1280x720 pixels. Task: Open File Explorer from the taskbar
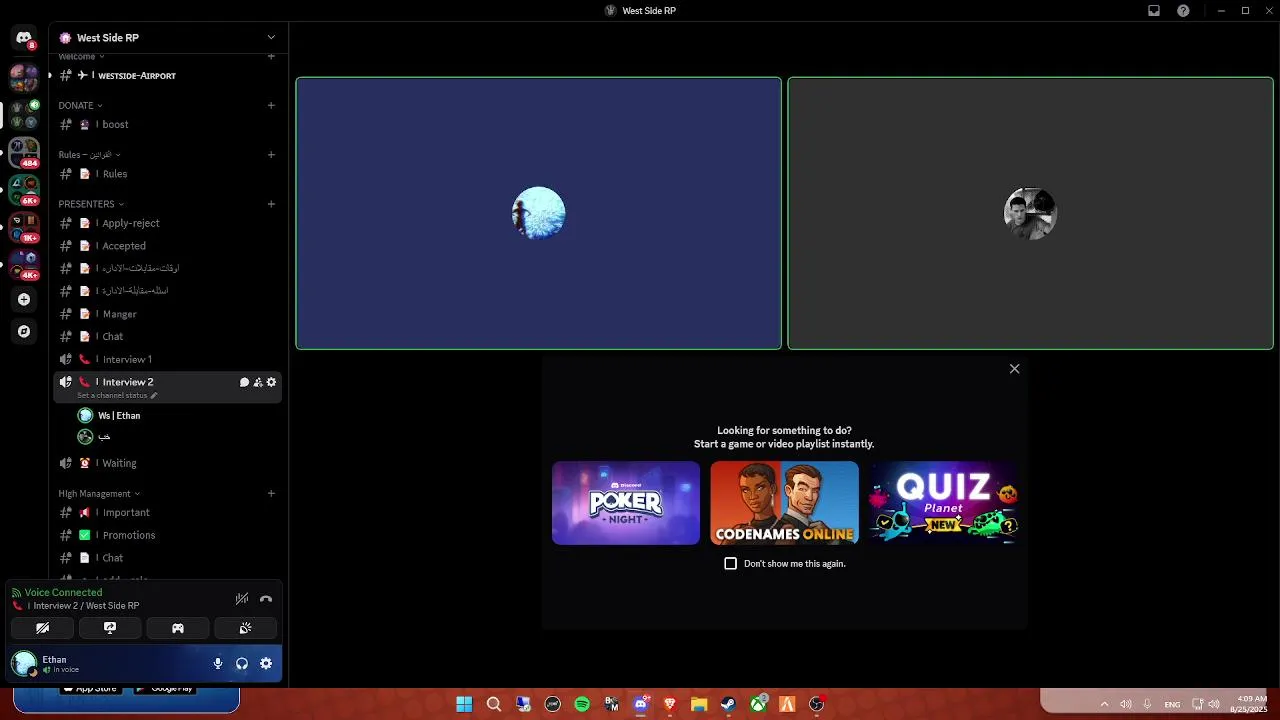tap(699, 704)
